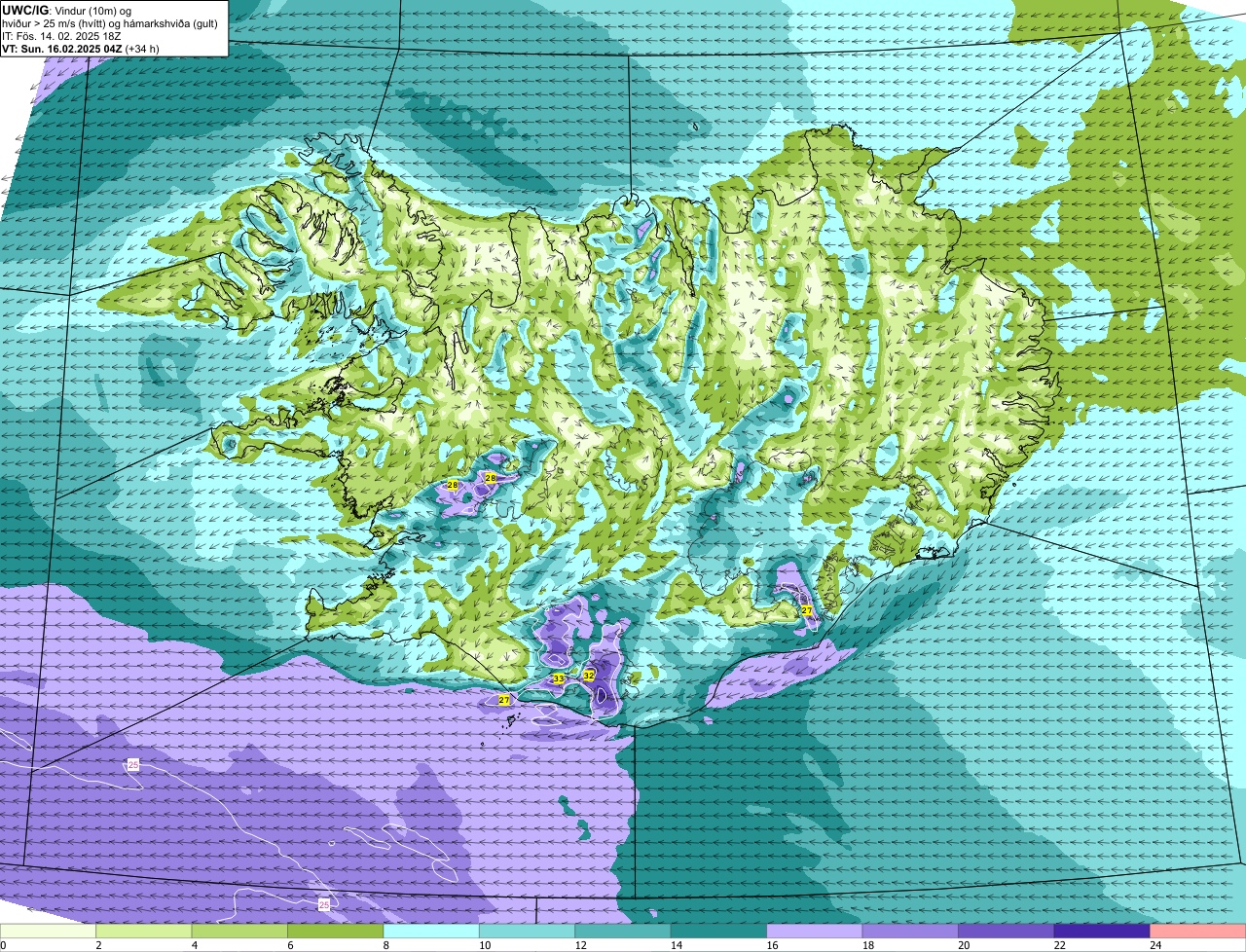Click the yellow 28 gust label further inland
The height and width of the screenshot is (952, 1246).
tap(490, 478)
